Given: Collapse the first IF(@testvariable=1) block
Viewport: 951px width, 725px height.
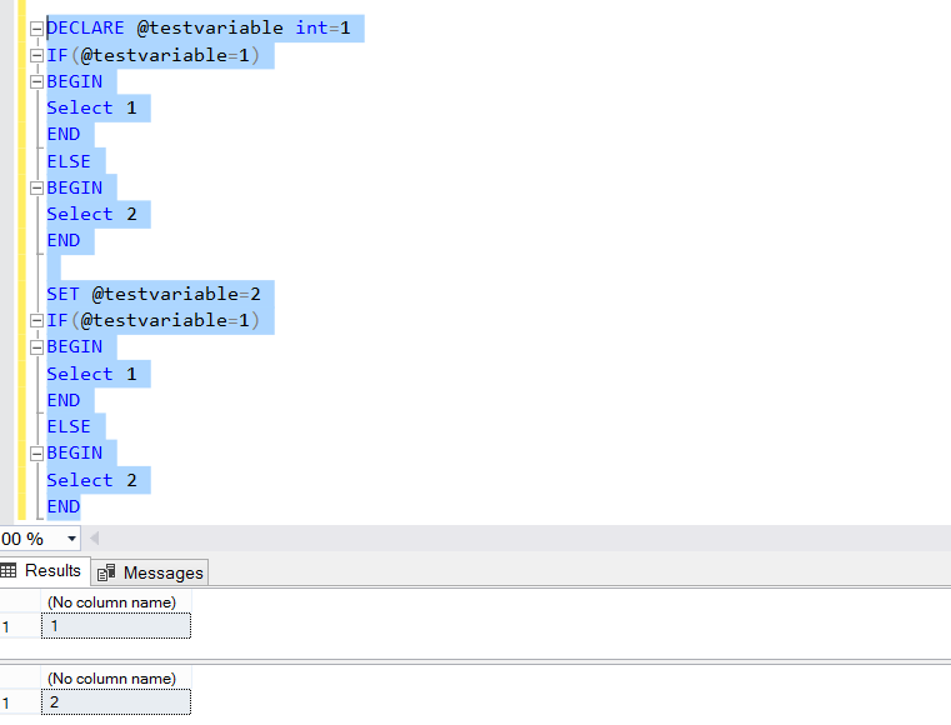Looking at the screenshot, I should [x=36, y=56].
